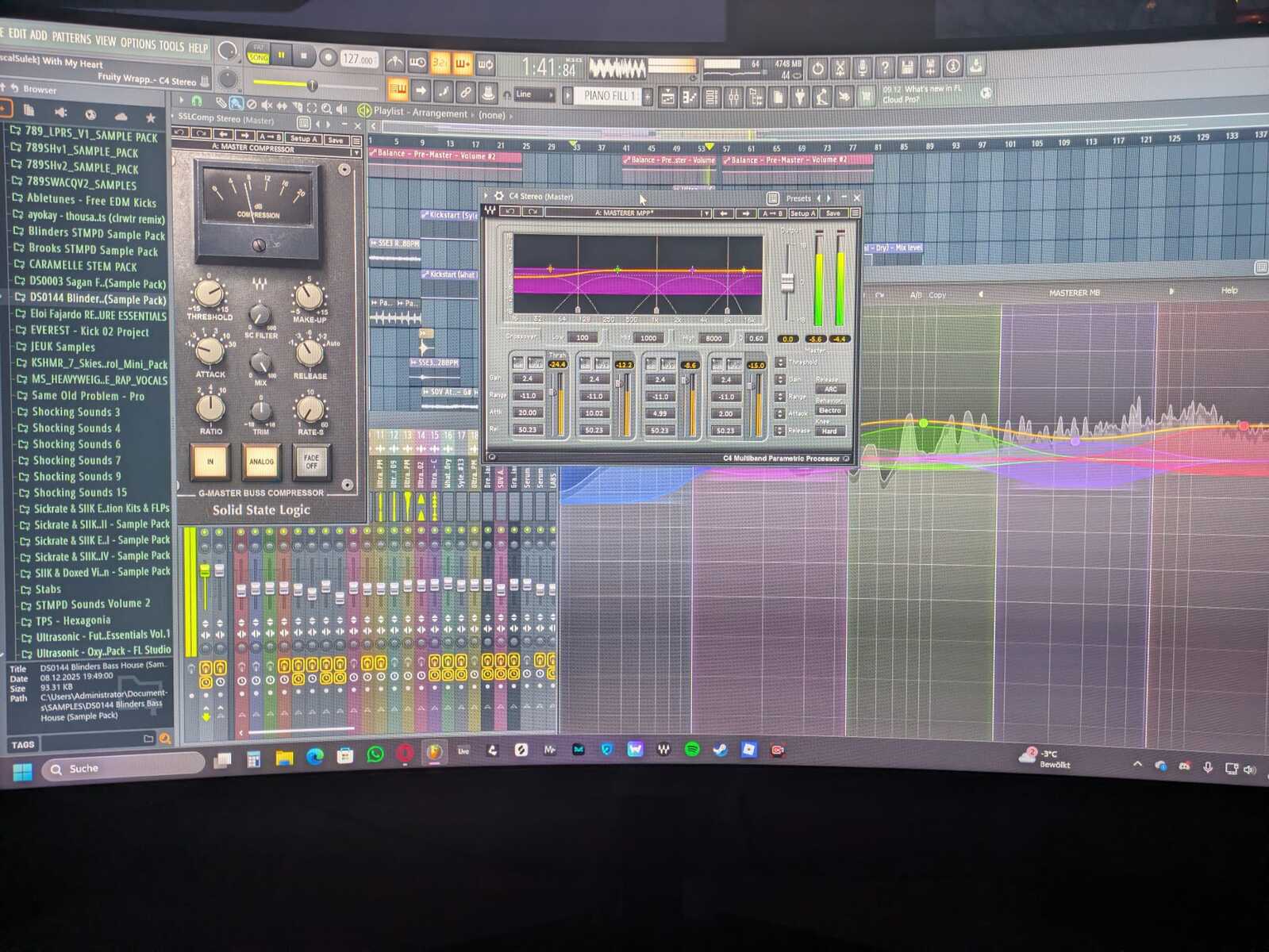Toggle the C4 Behavior Electro button
The image size is (1269, 952).
point(830,410)
